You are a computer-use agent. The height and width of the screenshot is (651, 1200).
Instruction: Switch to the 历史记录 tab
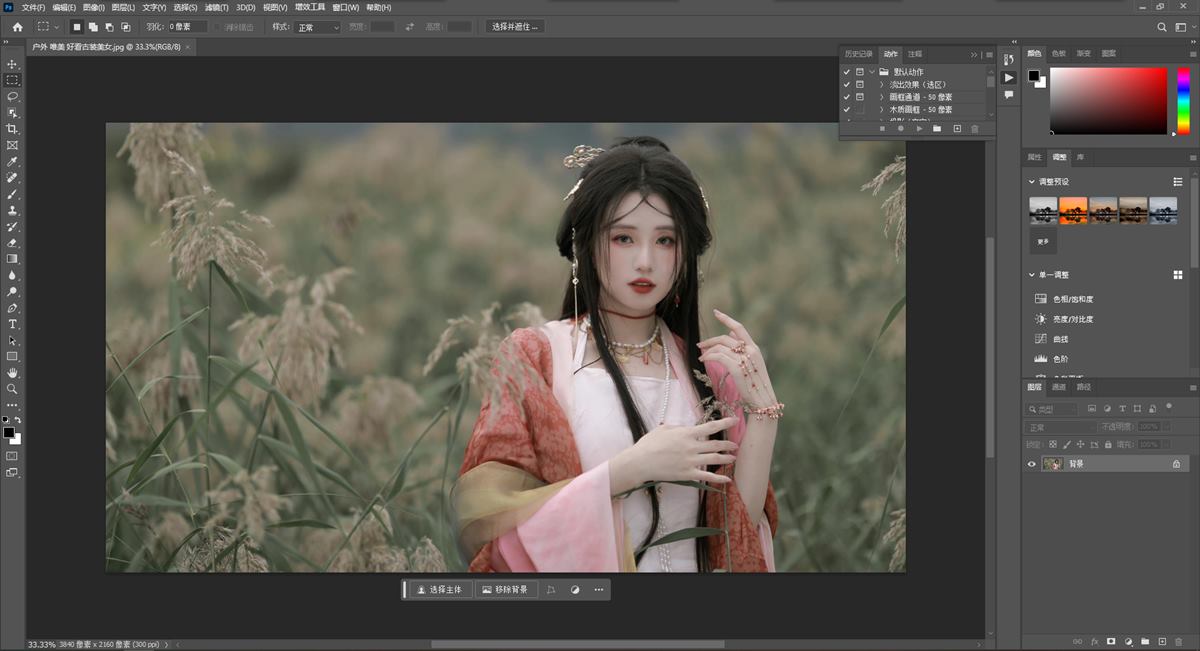(x=858, y=54)
